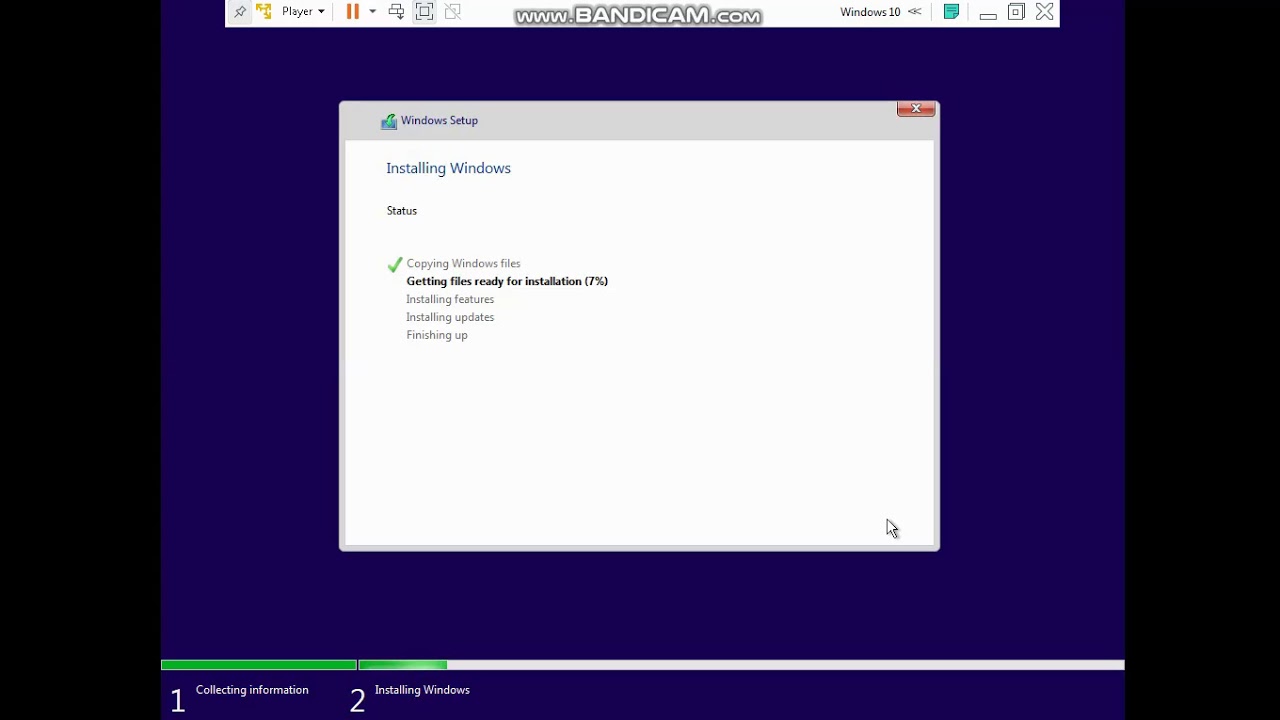The height and width of the screenshot is (720, 1280).
Task: Open the green notes/message log icon
Action: [951, 12]
